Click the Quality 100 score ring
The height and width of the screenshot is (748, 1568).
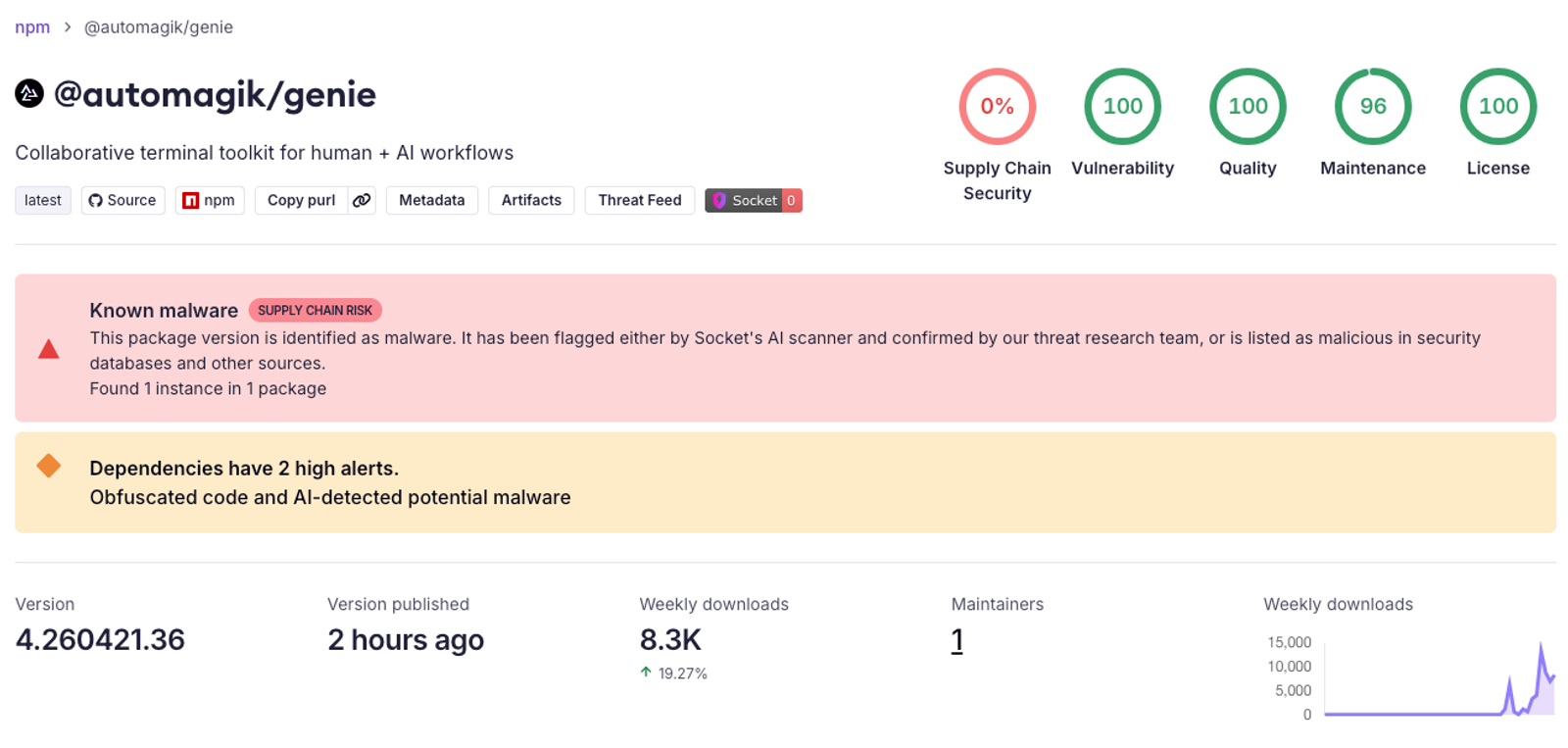[1248, 106]
